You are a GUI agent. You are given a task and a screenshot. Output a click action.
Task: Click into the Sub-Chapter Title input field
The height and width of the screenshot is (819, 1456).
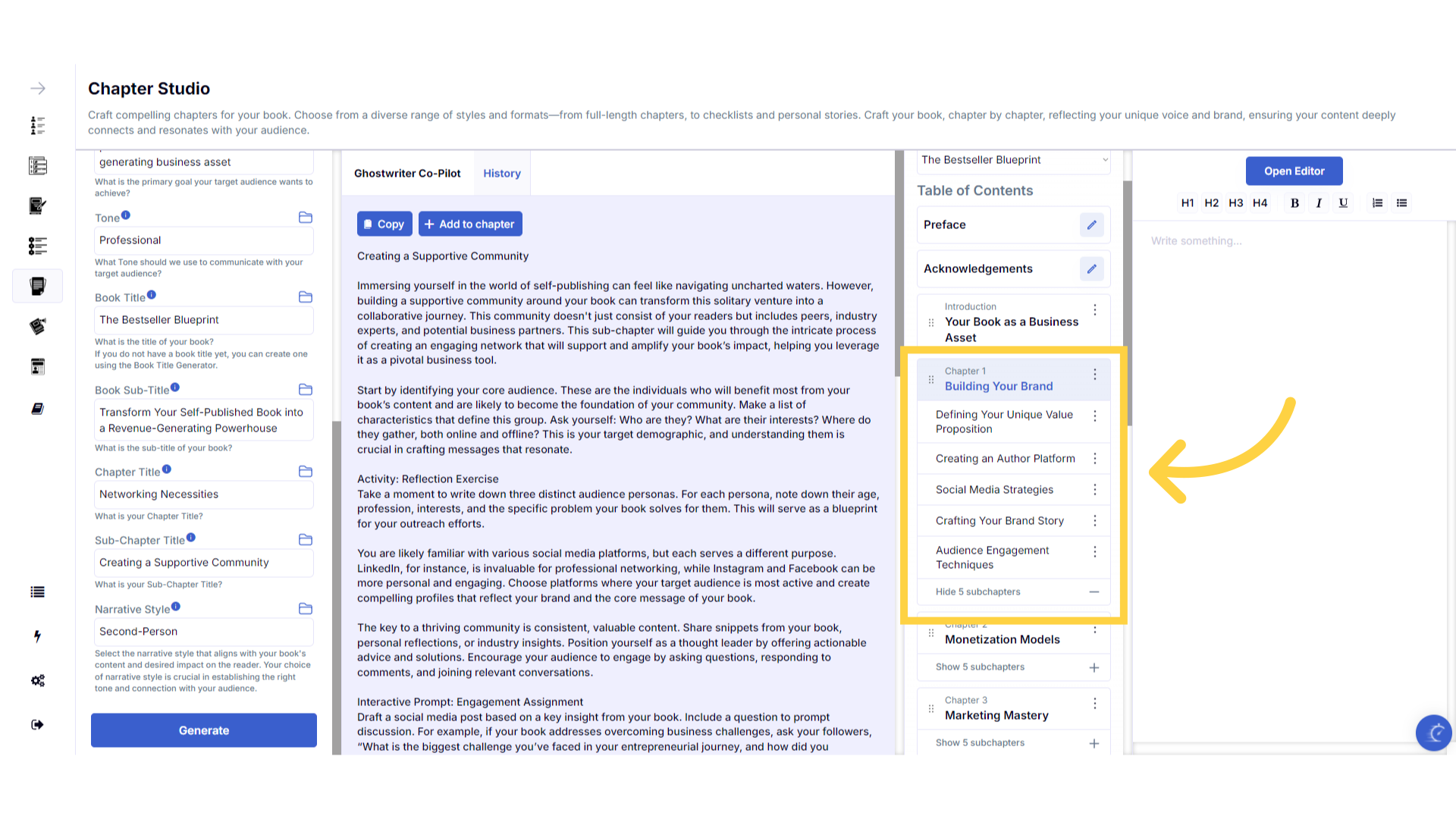203,563
